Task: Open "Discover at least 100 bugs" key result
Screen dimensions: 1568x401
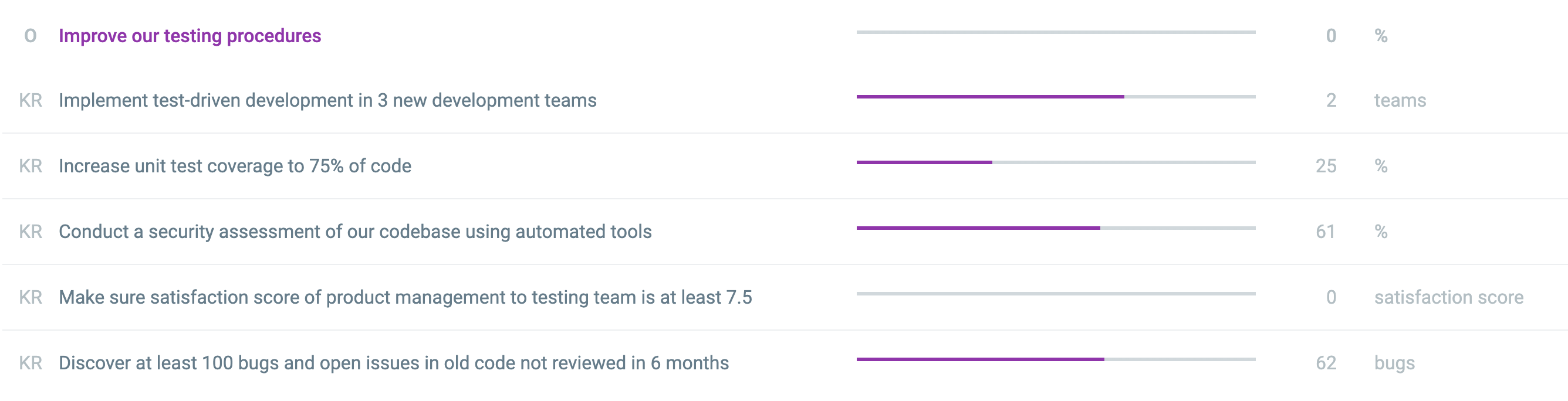Action: click(x=394, y=363)
